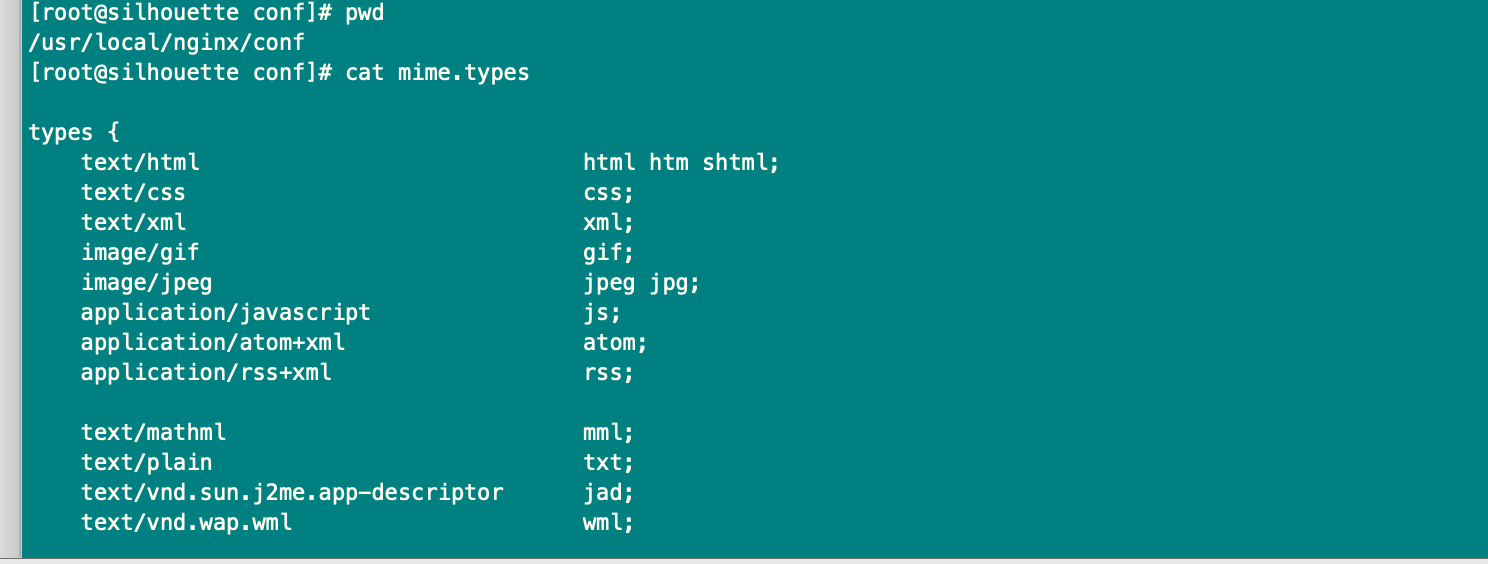Click the image/jpeg MIME type
Viewport: 1488px width, 564px height.
pos(146,283)
